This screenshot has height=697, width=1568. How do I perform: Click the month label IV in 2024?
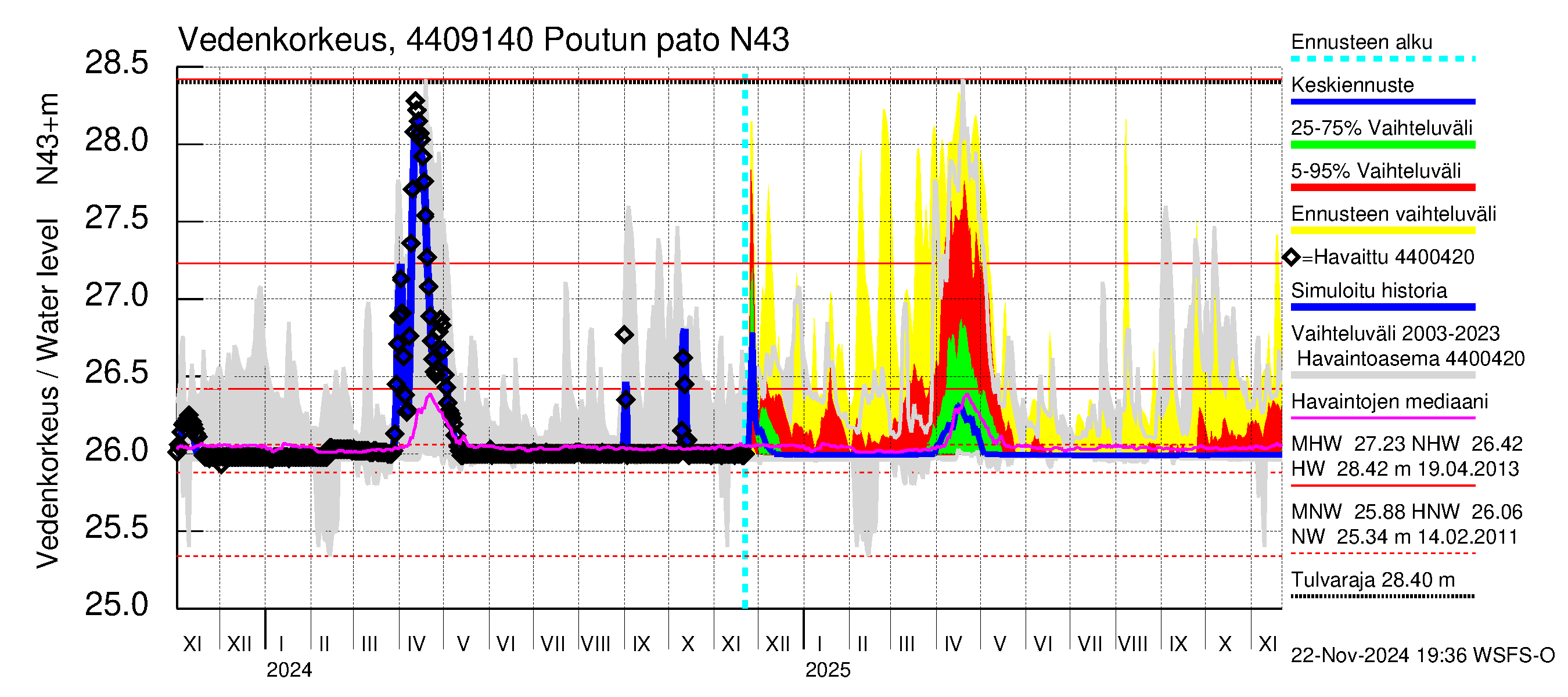416,644
